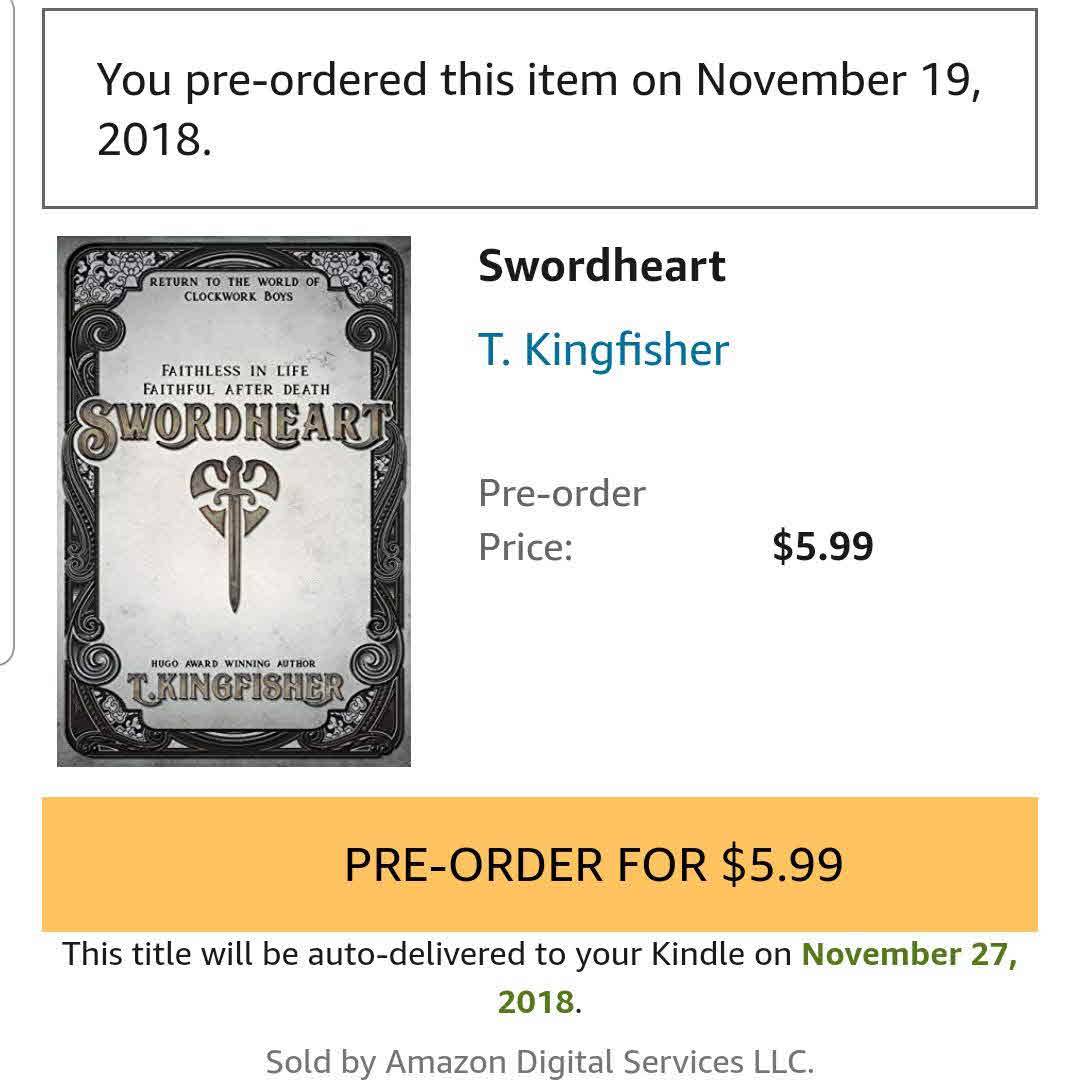The height and width of the screenshot is (1080, 1080).
Task: Click "Hugo Award Winning Author" text on the cover
Action: point(233,663)
